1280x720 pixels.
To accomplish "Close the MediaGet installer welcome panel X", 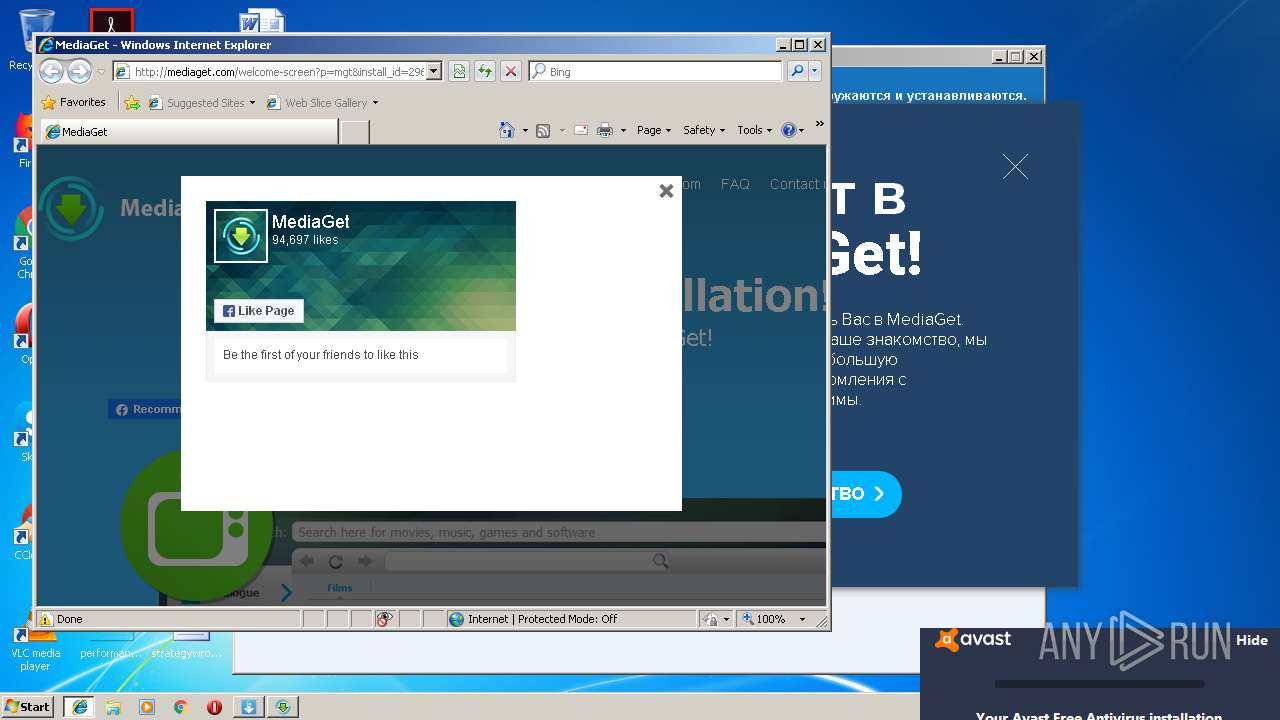I will (1015, 167).
